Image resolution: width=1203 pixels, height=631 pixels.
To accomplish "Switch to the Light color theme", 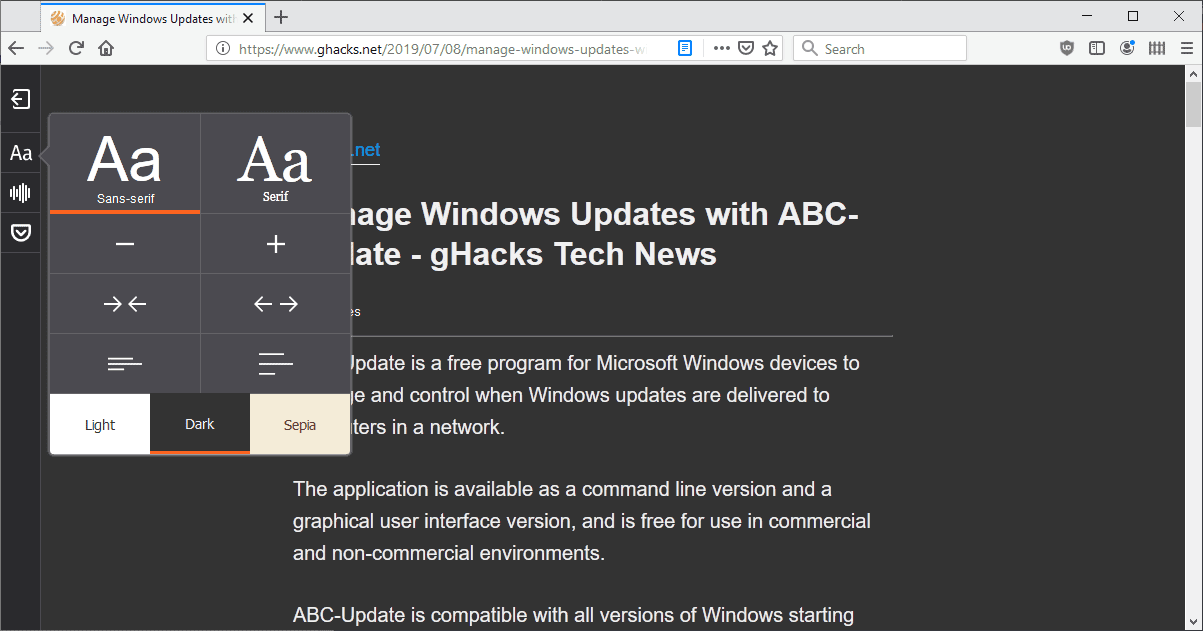I will coord(100,424).
